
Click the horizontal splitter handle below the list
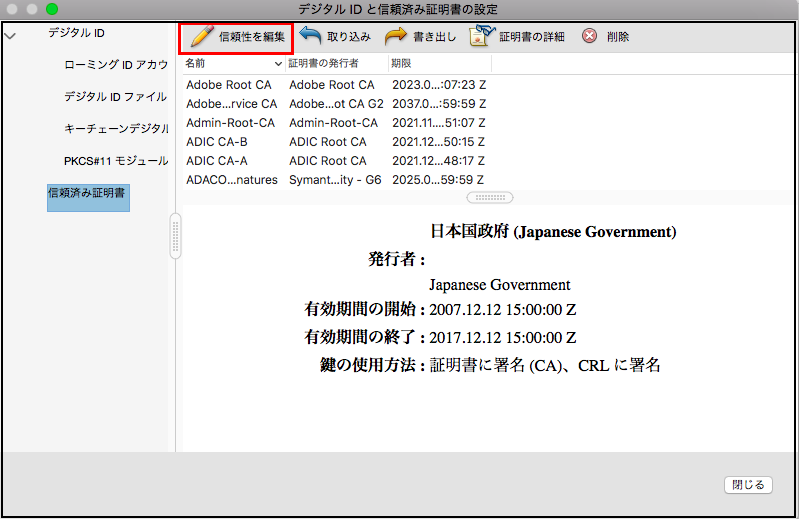(490, 198)
